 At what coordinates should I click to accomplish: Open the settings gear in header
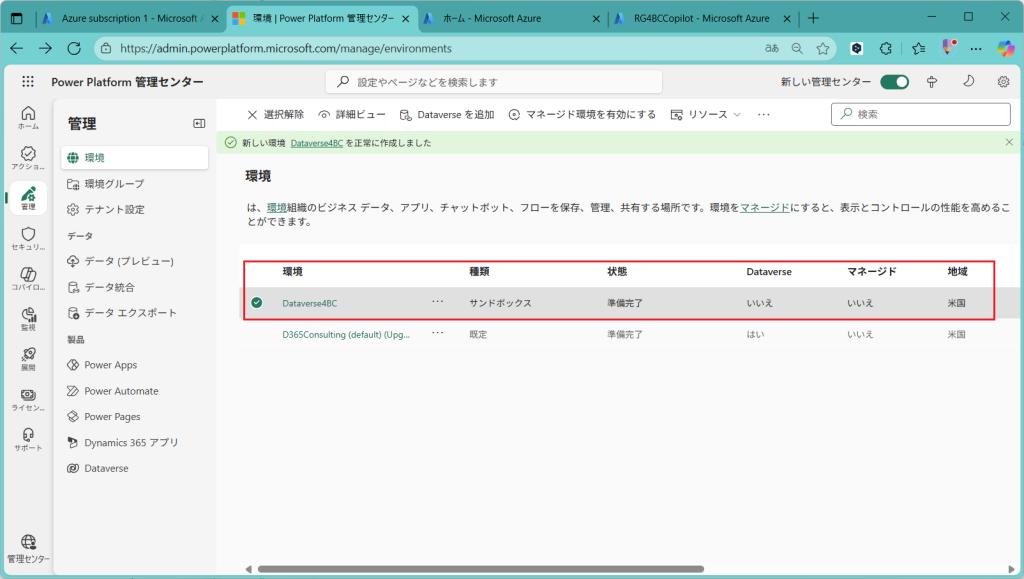coord(1003,82)
